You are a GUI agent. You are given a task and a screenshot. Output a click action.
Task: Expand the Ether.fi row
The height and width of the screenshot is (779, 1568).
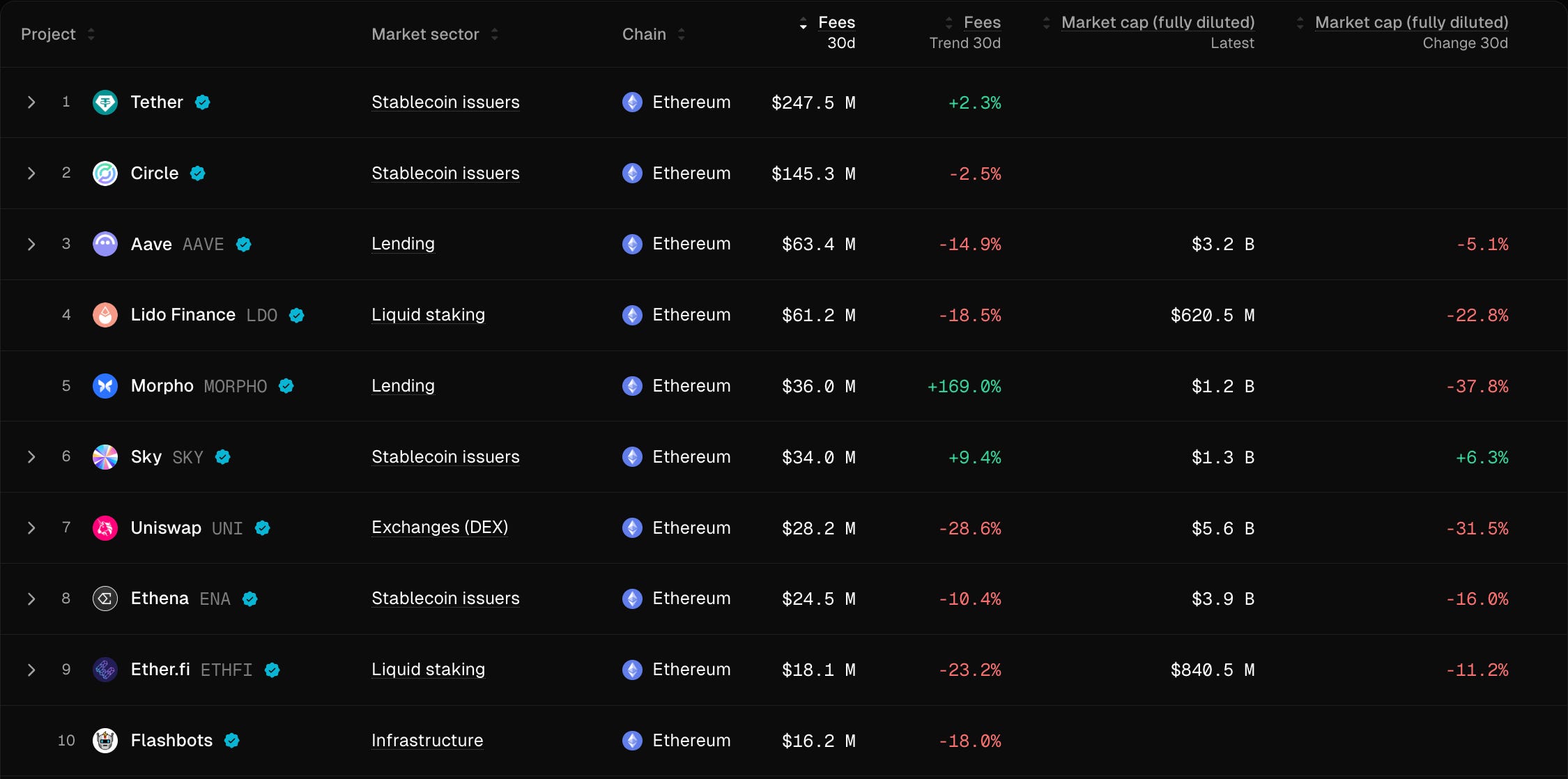click(x=31, y=669)
